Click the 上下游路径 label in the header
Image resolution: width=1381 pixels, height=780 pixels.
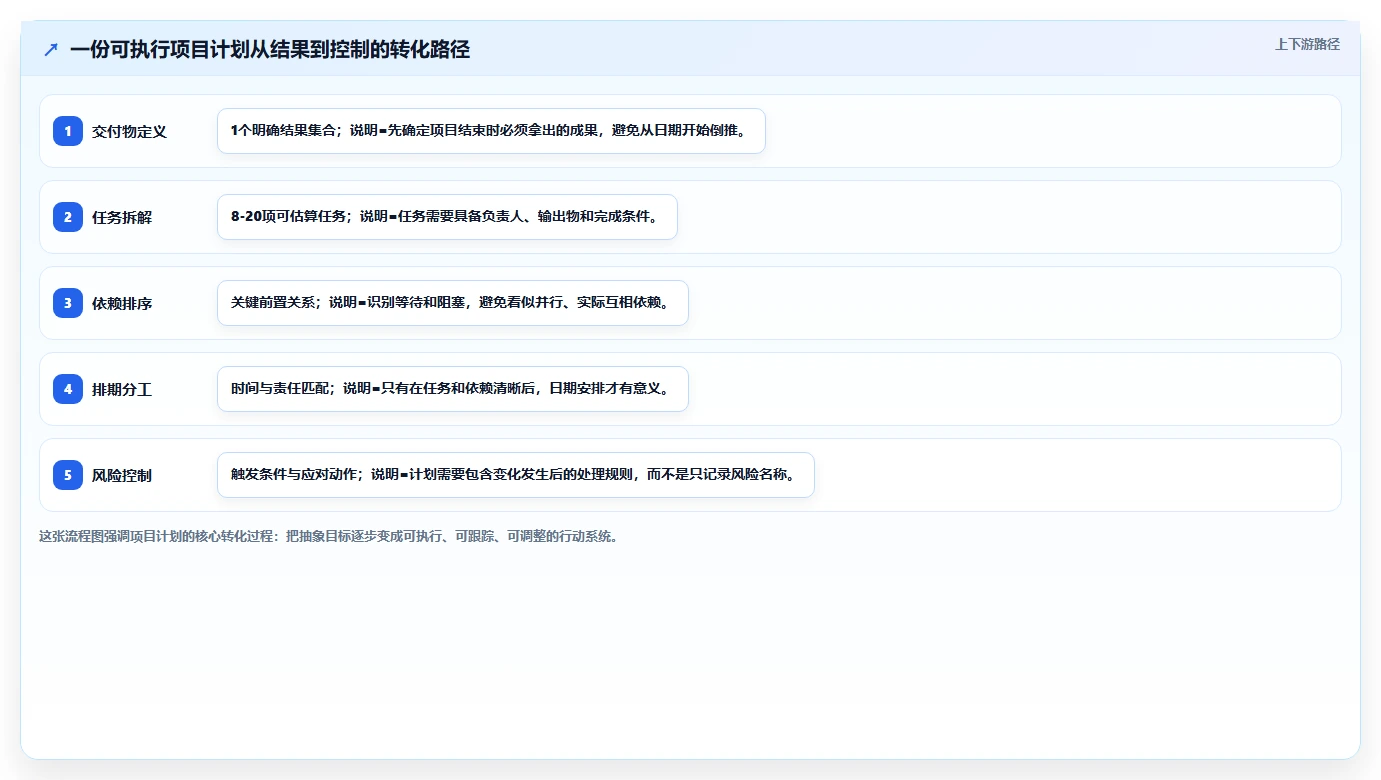point(1307,44)
